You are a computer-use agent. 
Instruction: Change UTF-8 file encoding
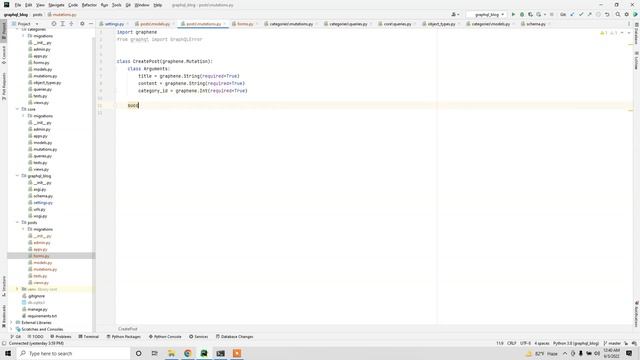click(x=525, y=343)
